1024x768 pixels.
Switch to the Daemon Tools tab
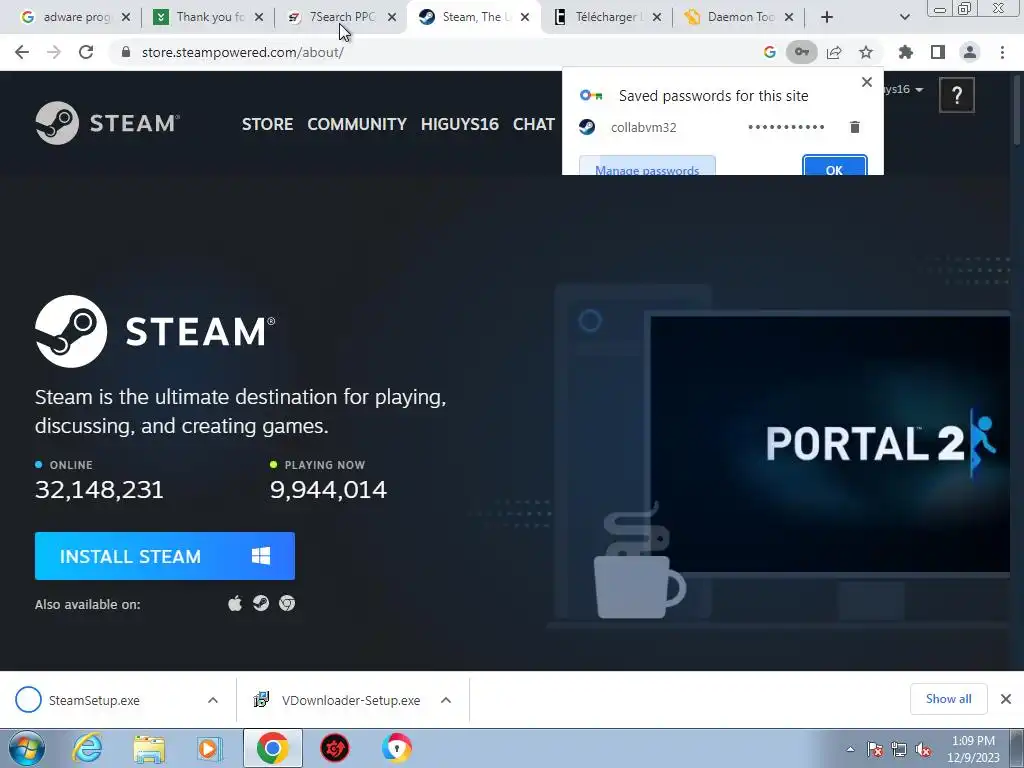coord(739,17)
